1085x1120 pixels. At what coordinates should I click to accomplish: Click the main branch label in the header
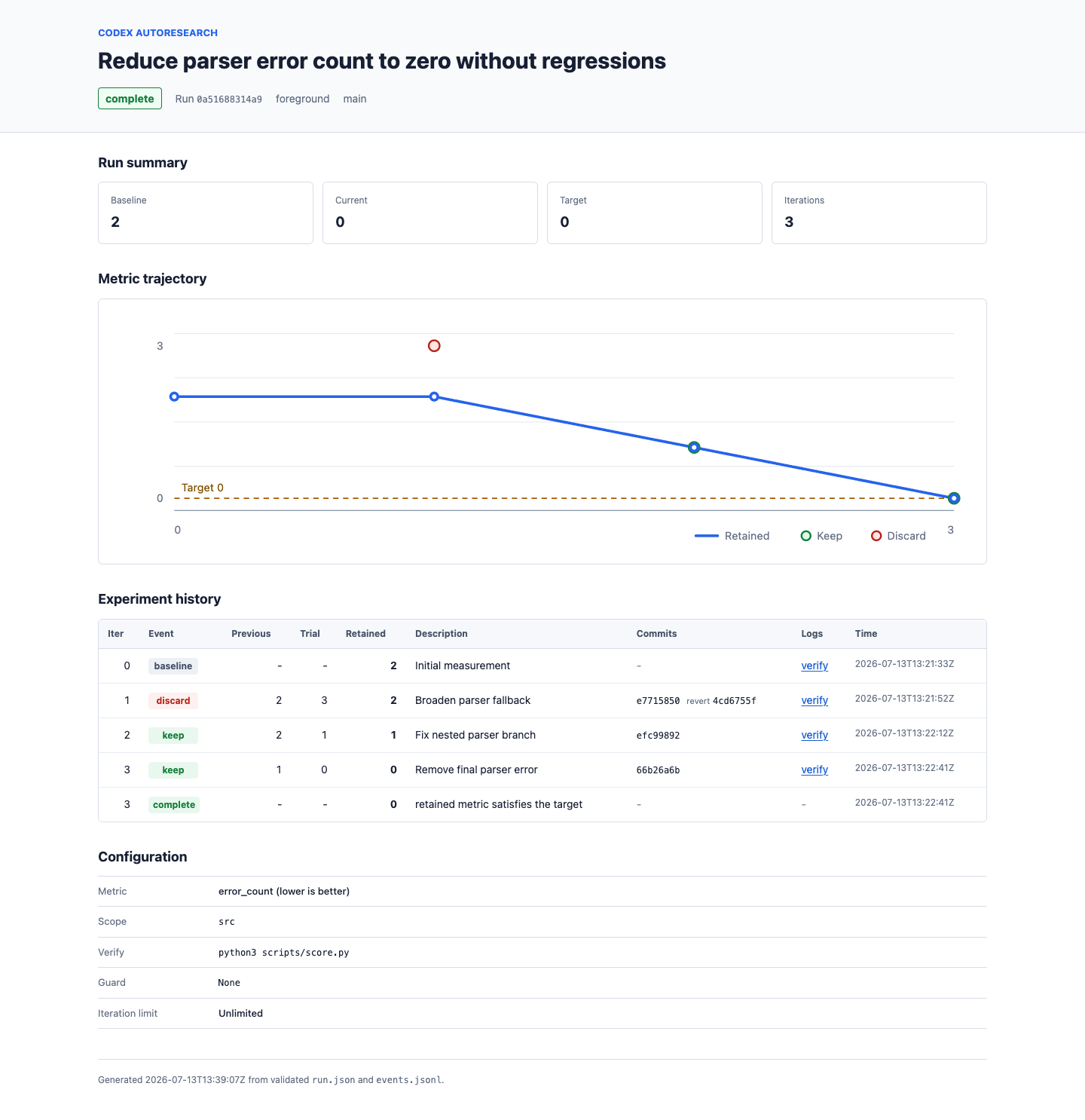coord(355,99)
